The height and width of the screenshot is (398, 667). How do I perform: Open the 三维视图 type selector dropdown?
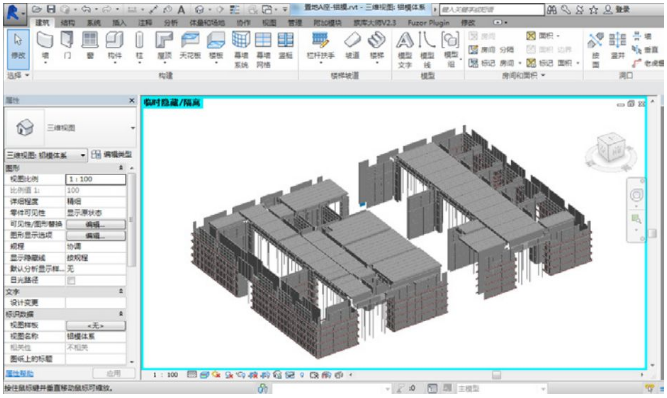(133, 128)
